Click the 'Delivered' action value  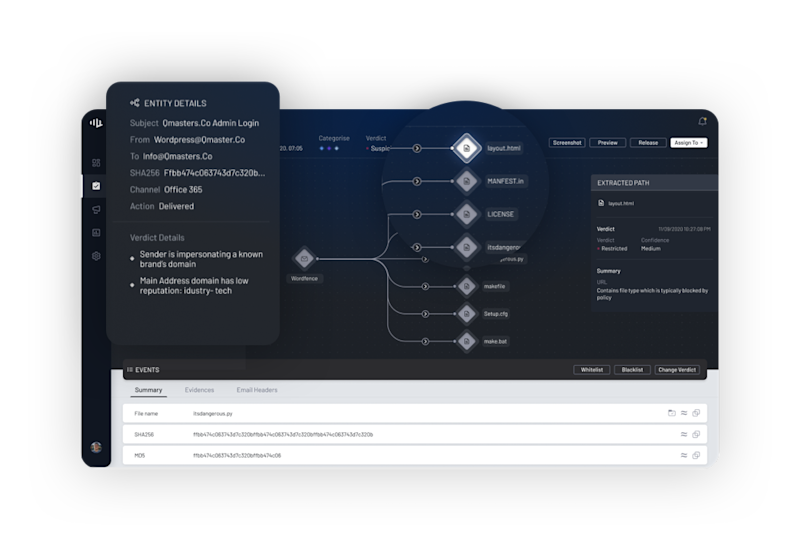pos(176,206)
